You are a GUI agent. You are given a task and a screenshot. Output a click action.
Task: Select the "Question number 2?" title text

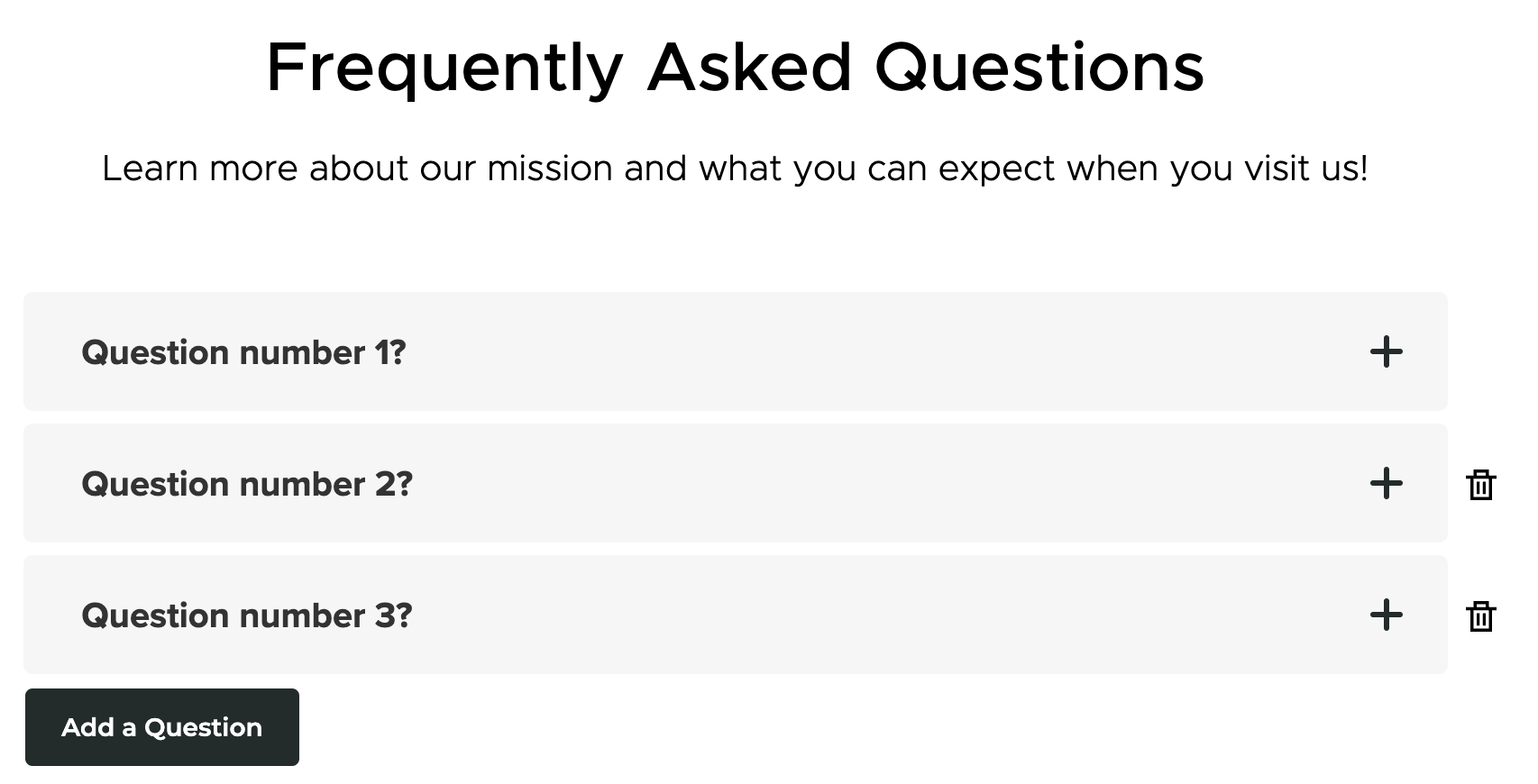pyautogui.click(x=247, y=484)
